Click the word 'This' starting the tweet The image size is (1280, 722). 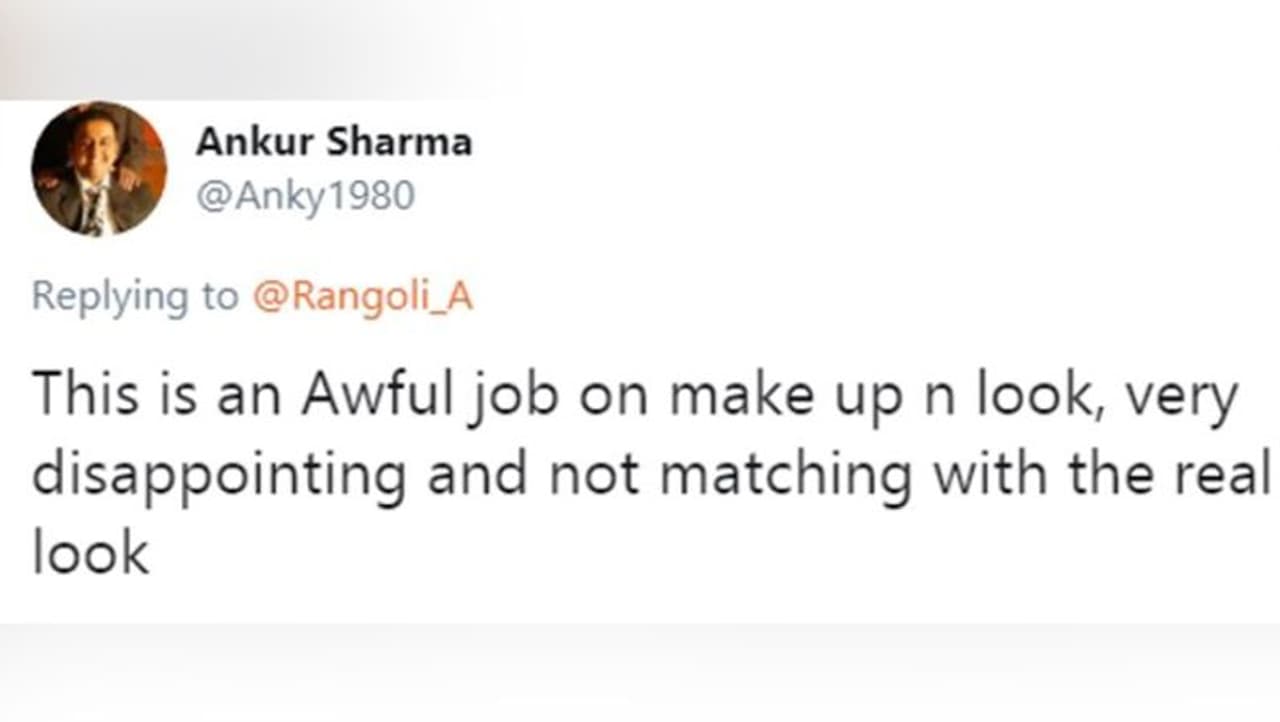[86, 395]
